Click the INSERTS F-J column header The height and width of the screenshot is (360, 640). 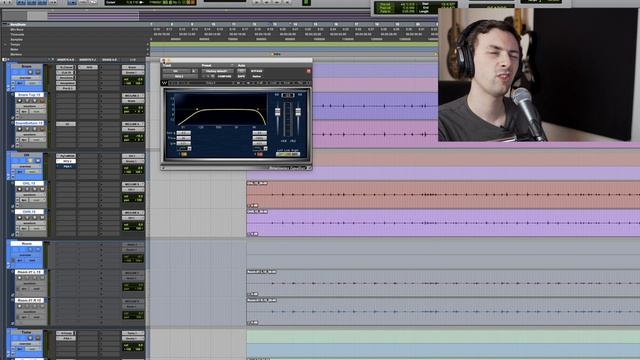pyautogui.click(x=87, y=60)
